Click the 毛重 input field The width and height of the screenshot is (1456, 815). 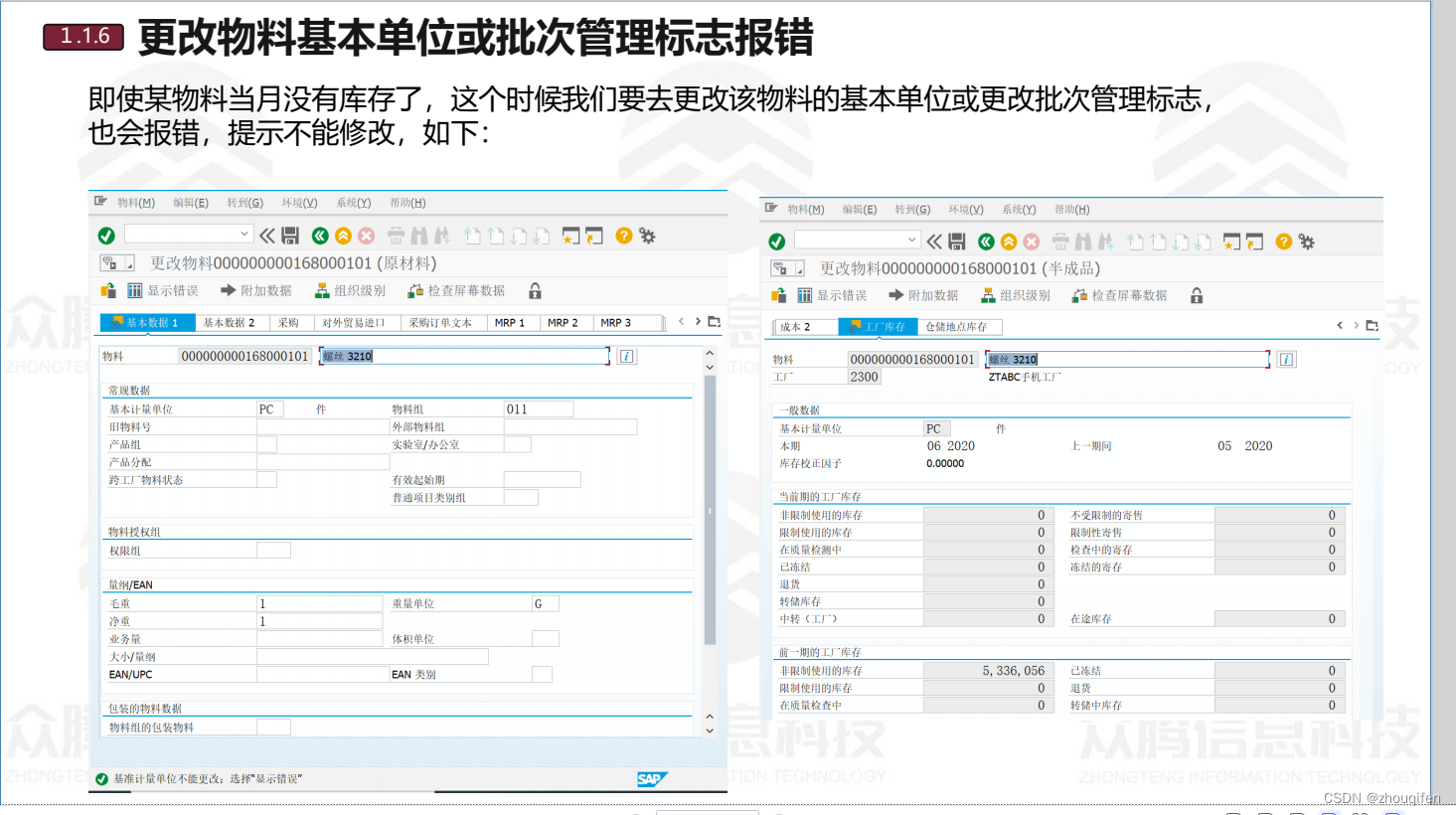[320, 603]
